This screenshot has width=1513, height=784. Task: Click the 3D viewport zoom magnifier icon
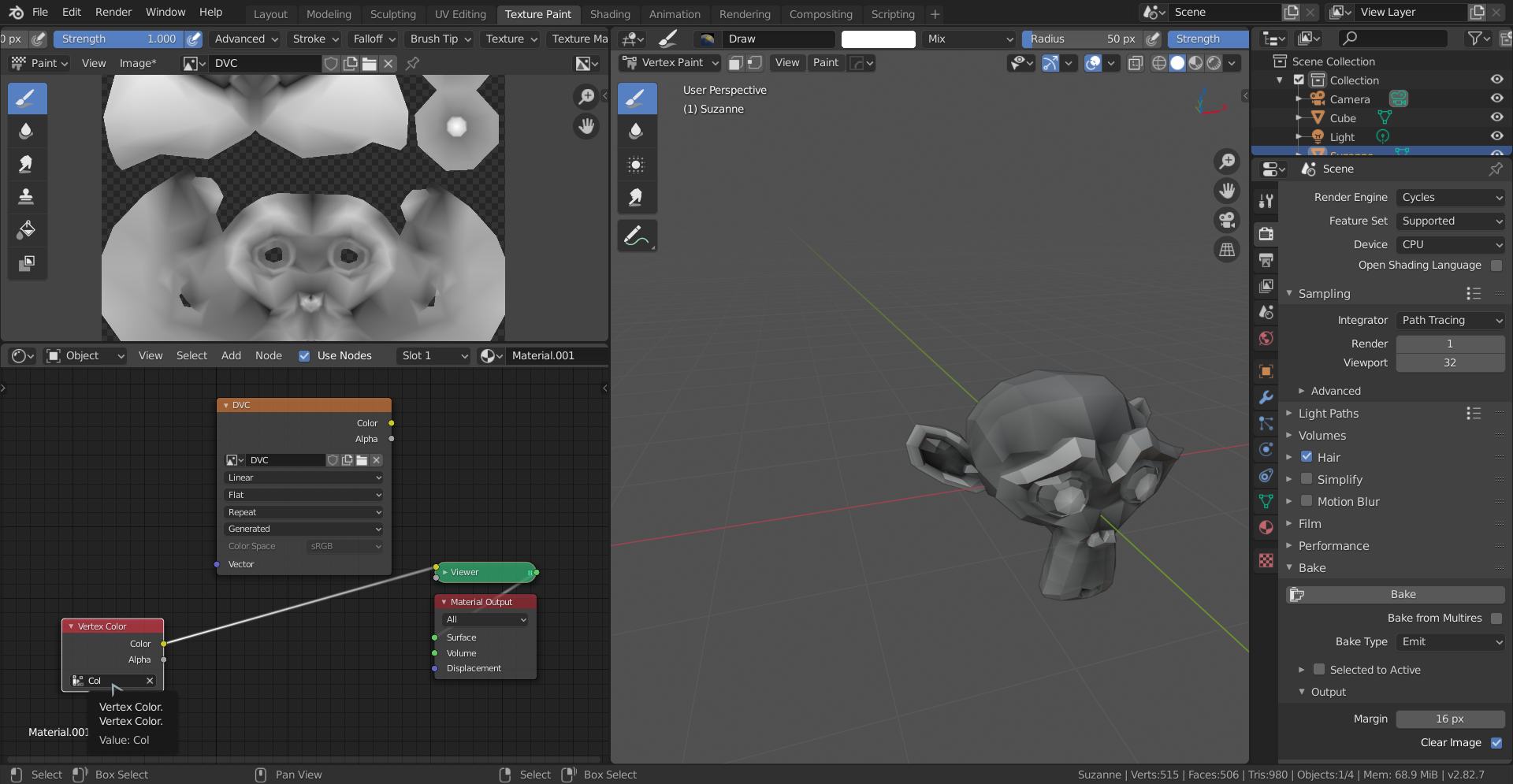[1227, 162]
